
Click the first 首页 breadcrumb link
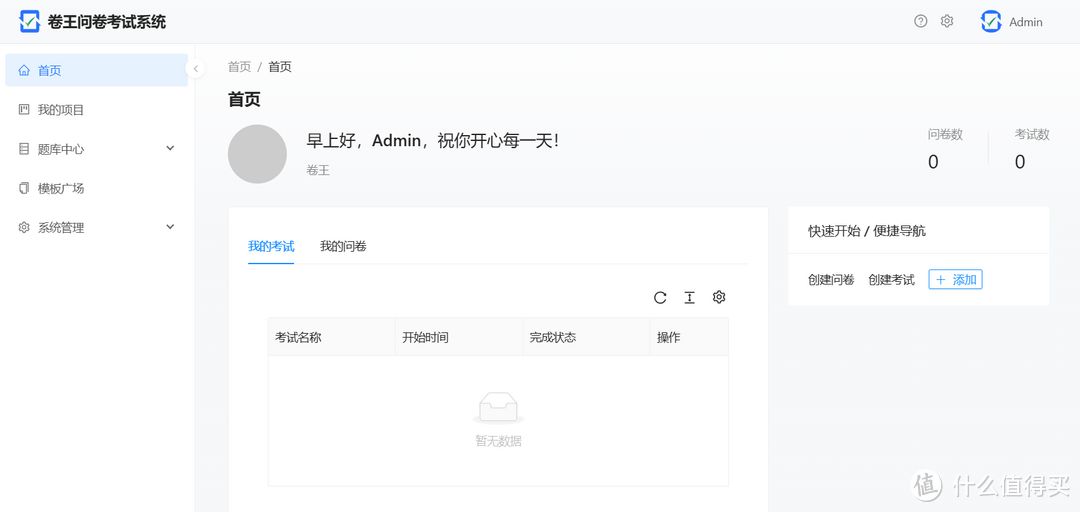point(240,67)
